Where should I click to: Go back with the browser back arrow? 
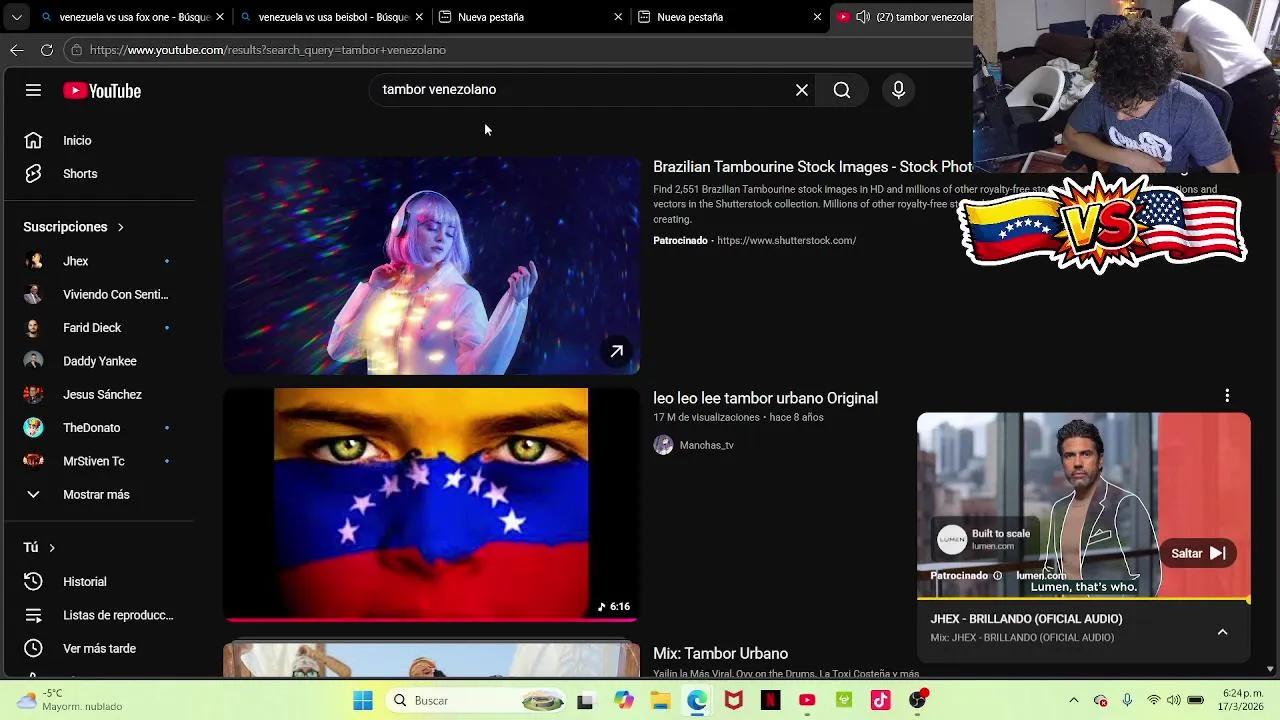[x=17, y=50]
